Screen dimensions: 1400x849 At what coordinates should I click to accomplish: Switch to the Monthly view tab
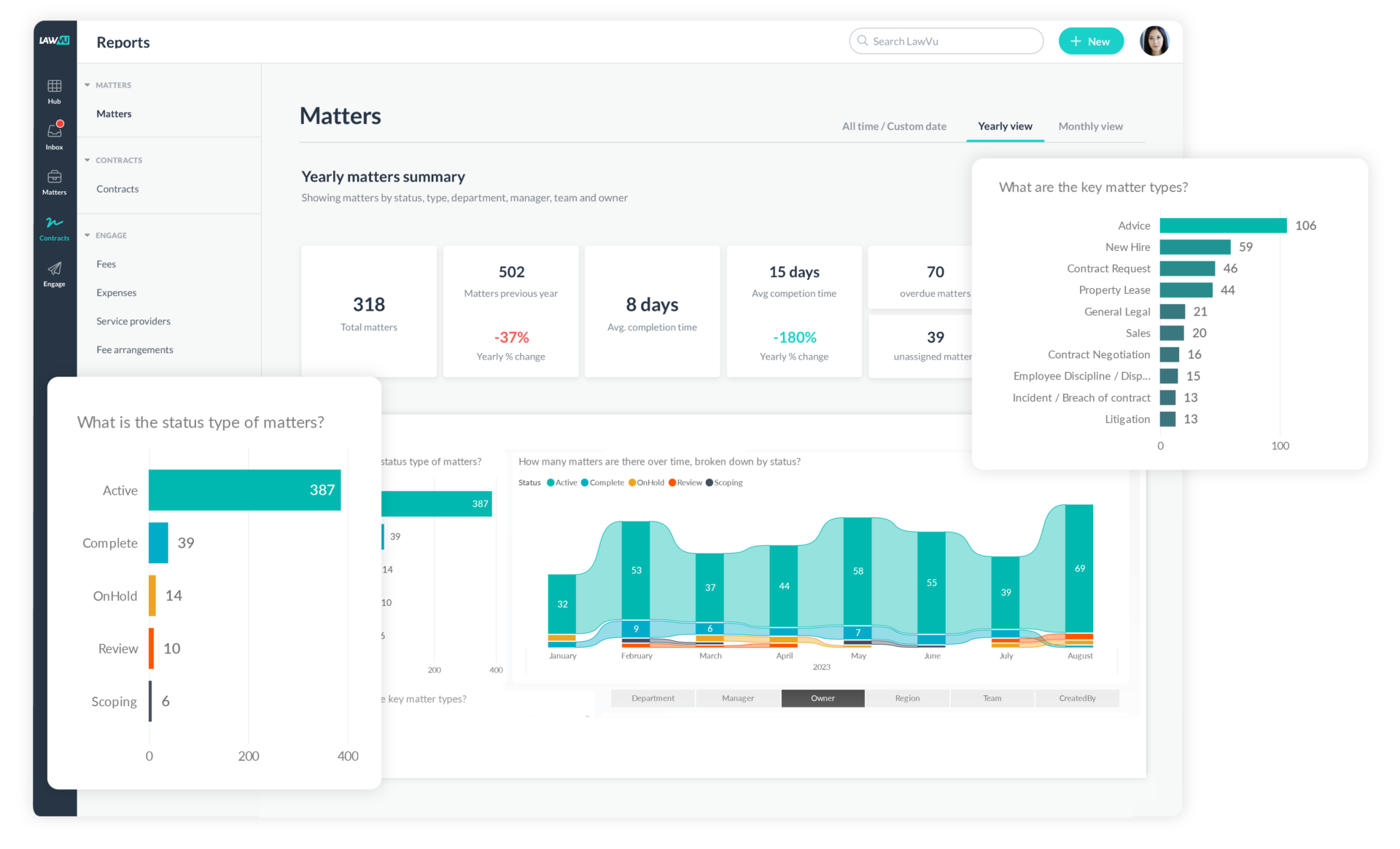(x=1090, y=125)
